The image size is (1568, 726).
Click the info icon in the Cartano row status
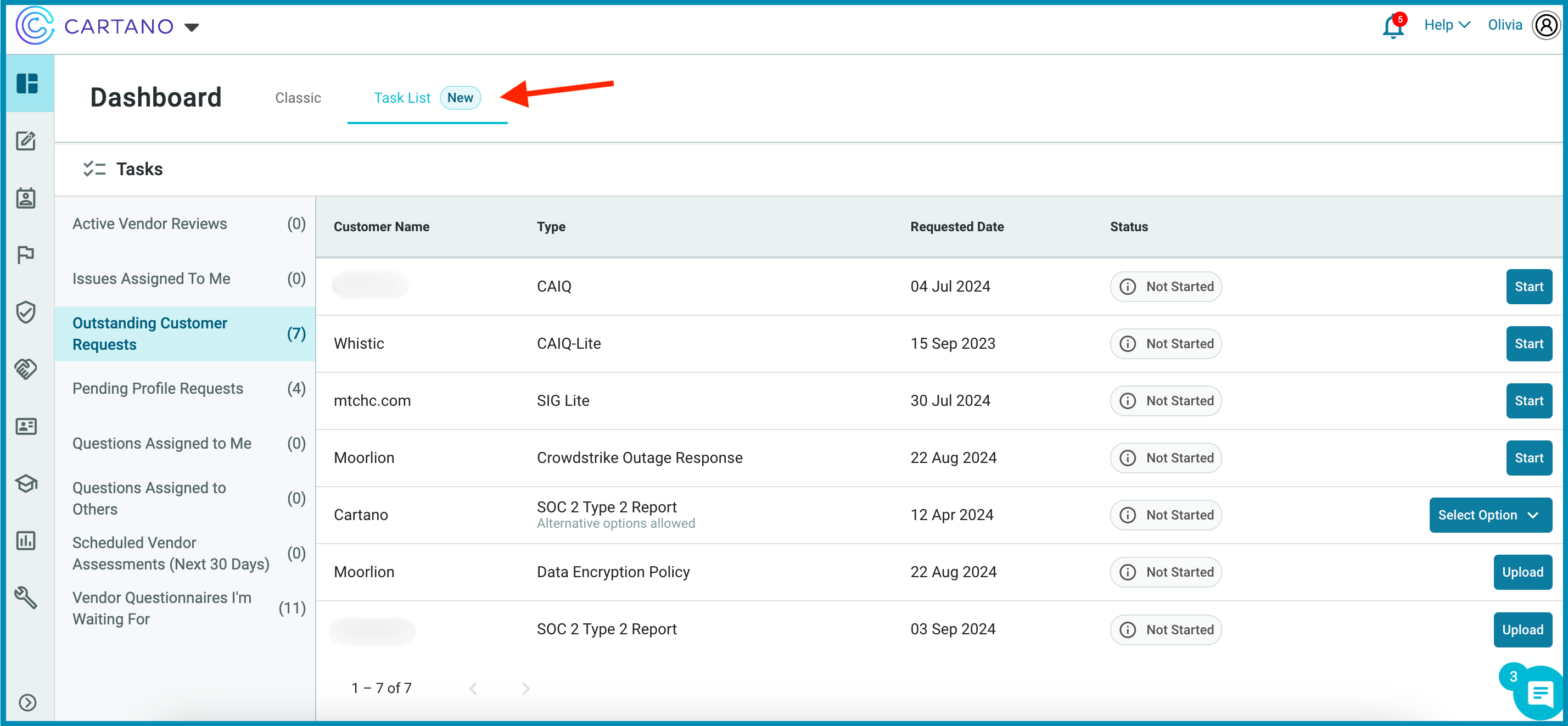pos(1128,515)
